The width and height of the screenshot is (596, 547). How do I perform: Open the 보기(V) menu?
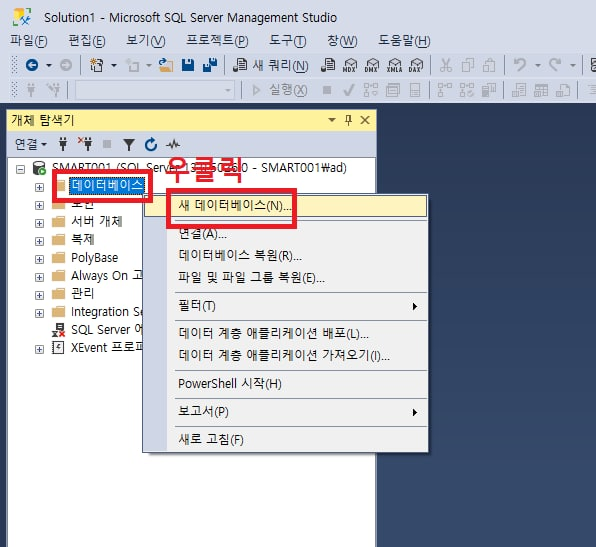pyautogui.click(x=146, y=41)
